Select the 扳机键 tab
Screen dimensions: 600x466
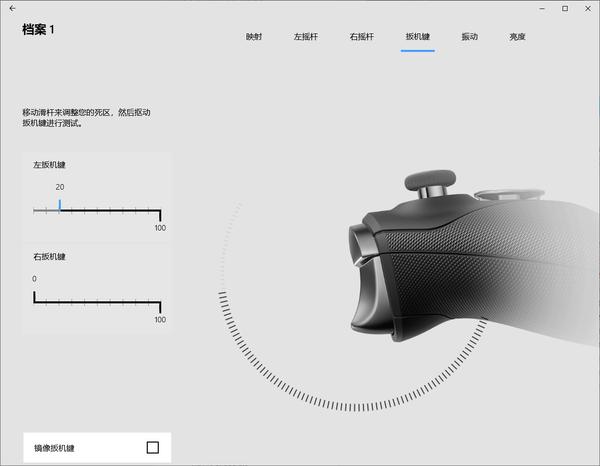point(417,37)
